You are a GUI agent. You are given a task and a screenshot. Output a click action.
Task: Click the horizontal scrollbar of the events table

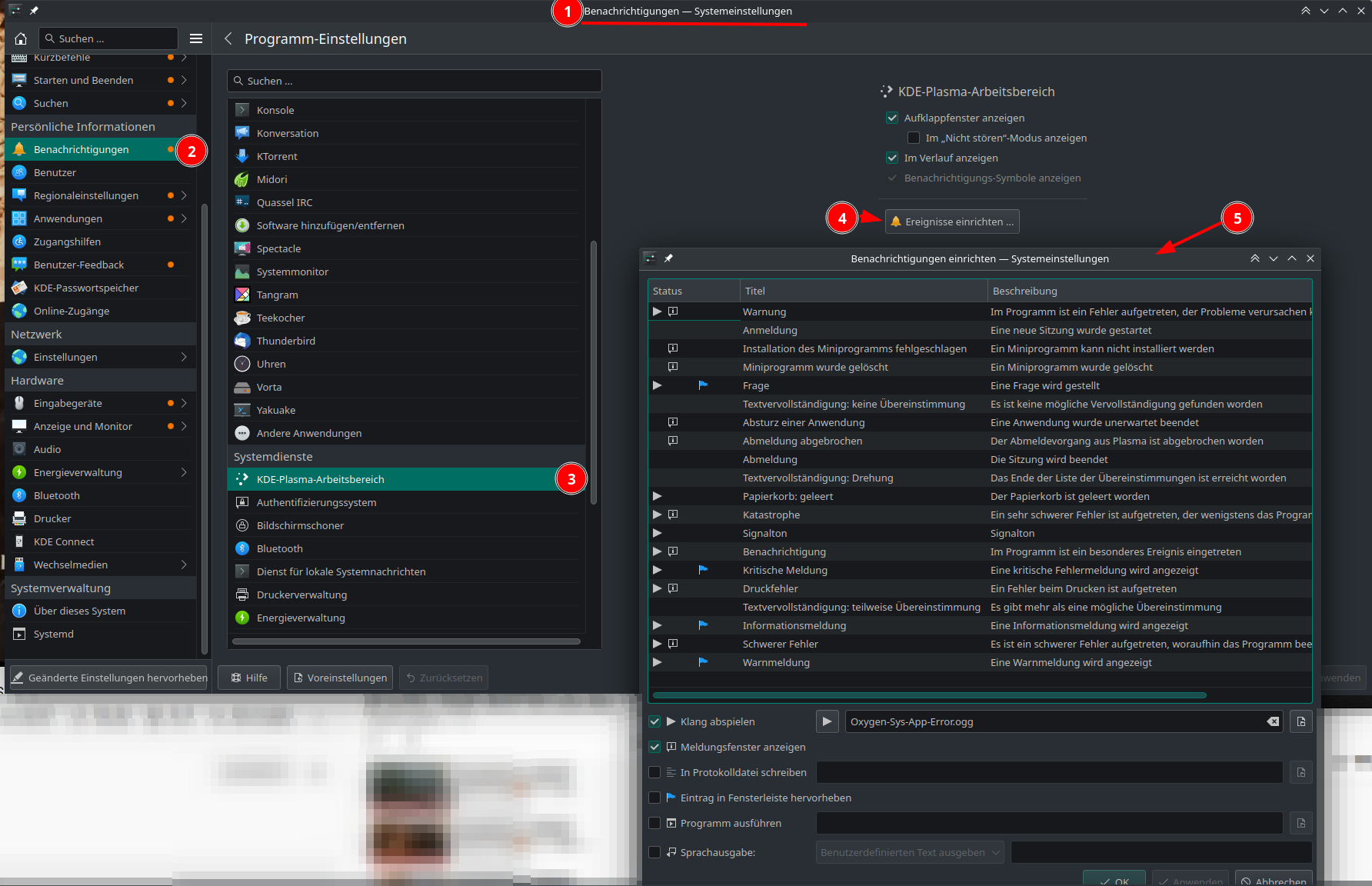pyautogui.click(x=929, y=695)
